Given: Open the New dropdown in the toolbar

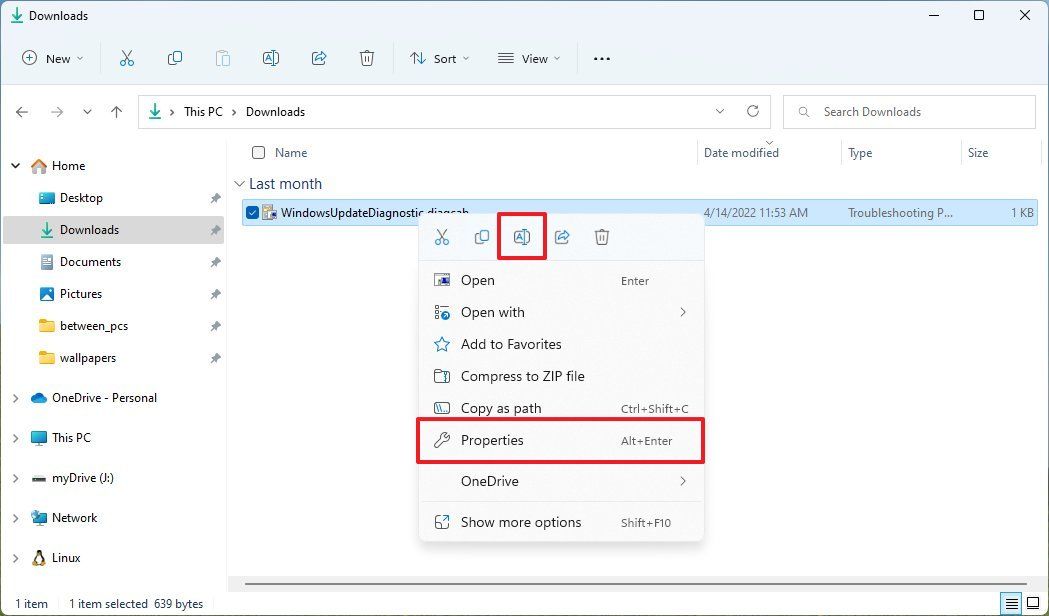Looking at the screenshot, I should [x=52, y=58].
